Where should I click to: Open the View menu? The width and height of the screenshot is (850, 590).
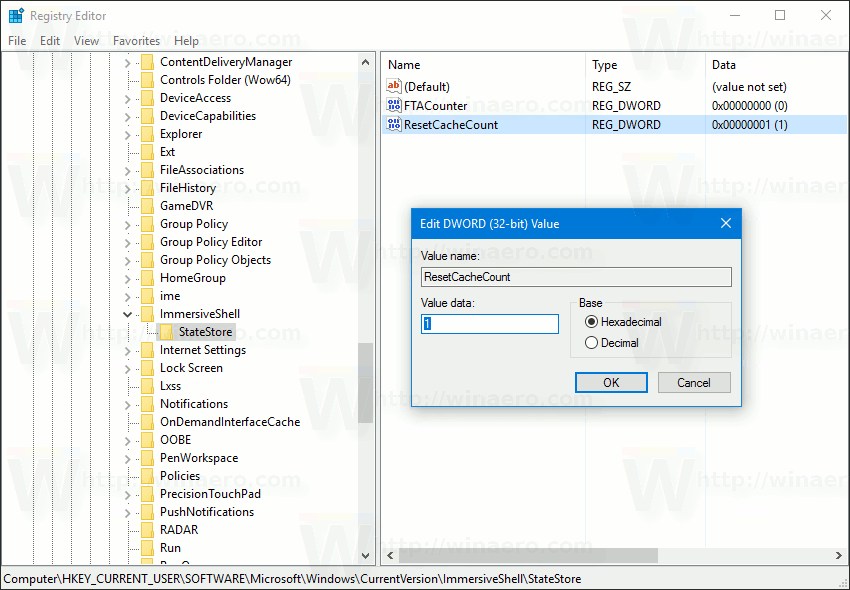tap(86, 41)
